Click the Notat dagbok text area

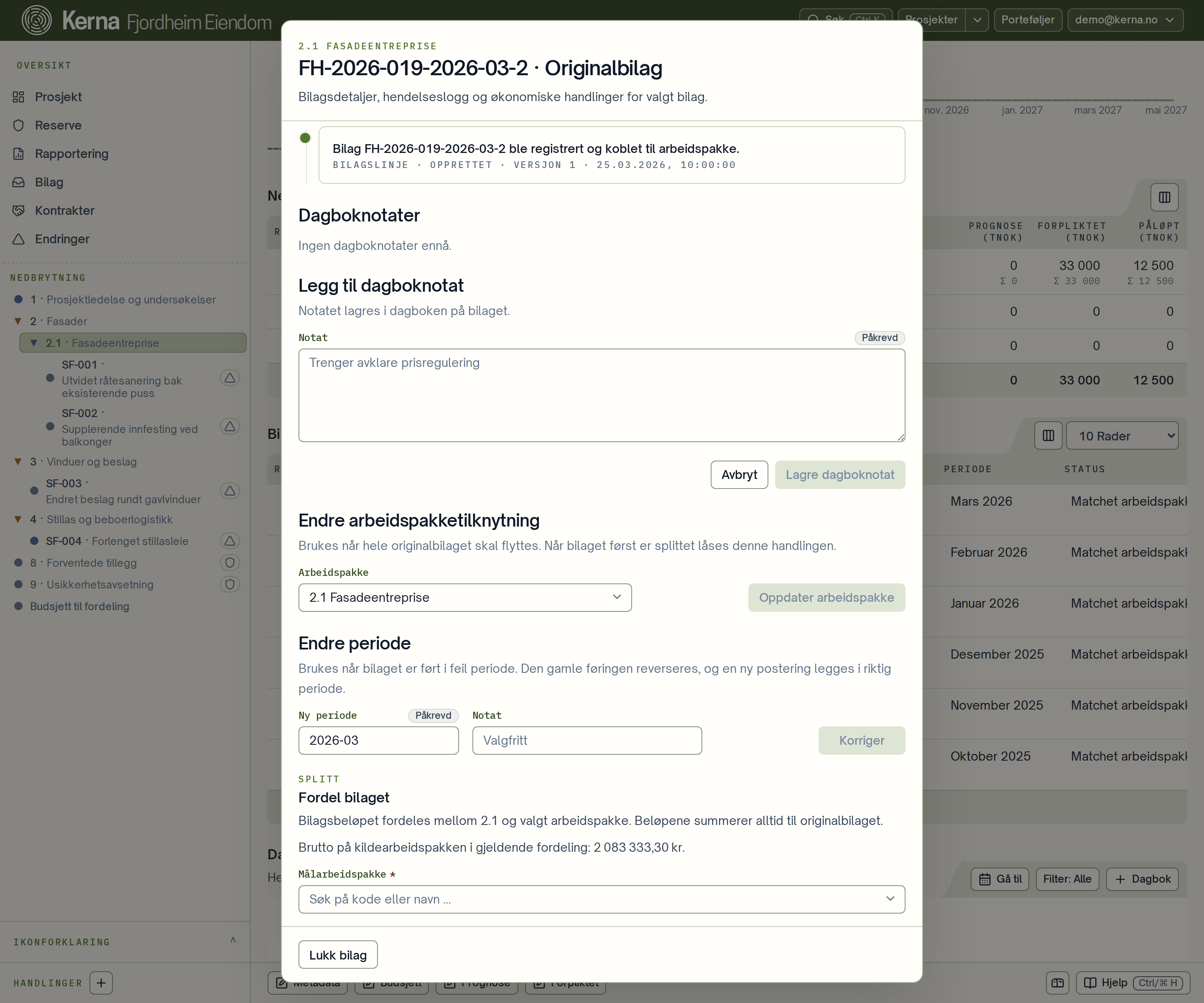pyautogui.click(x=602, y=395)
